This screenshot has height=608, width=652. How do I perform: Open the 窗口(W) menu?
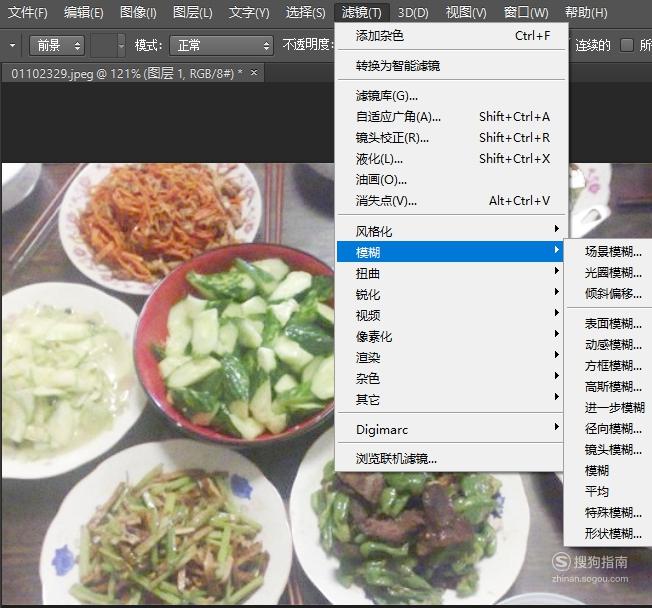tap(526, 13)
